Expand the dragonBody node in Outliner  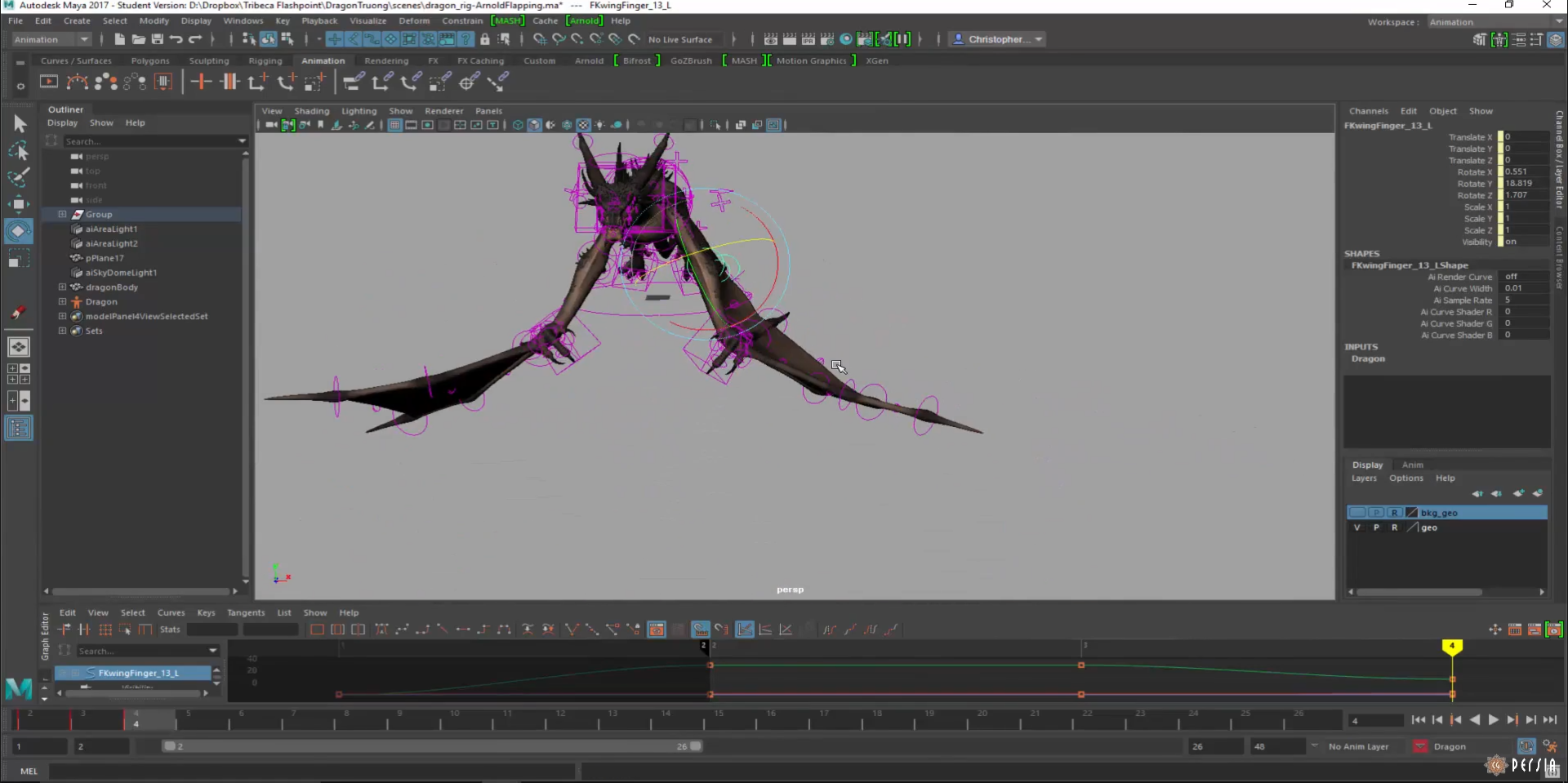click(x=62, y=287)
